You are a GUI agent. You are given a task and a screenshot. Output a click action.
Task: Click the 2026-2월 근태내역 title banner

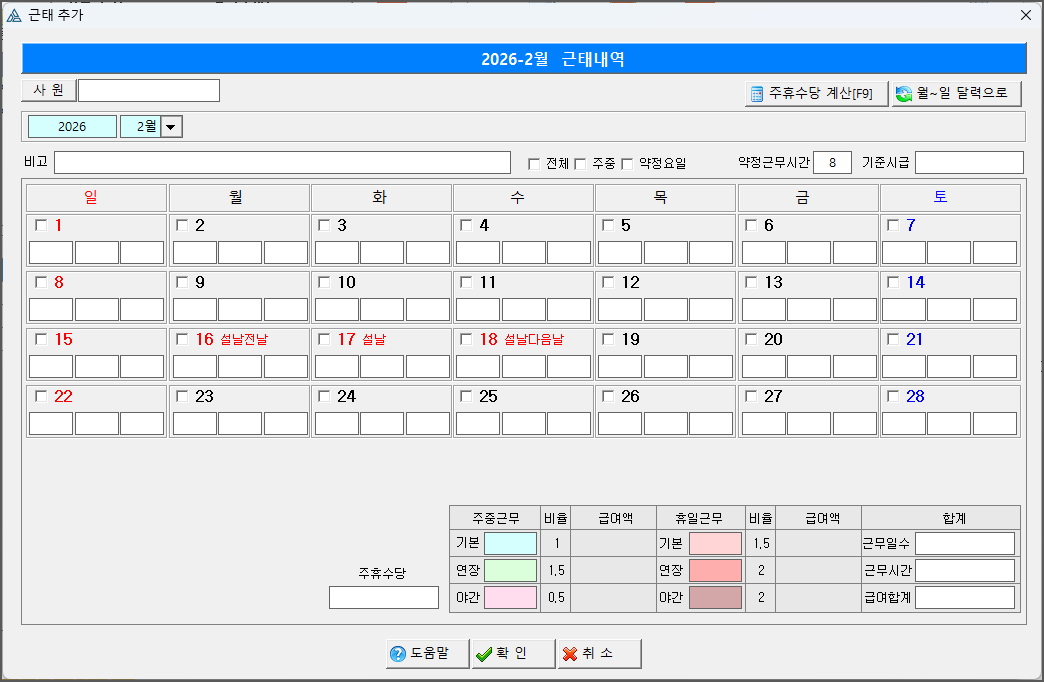(524, 59)
